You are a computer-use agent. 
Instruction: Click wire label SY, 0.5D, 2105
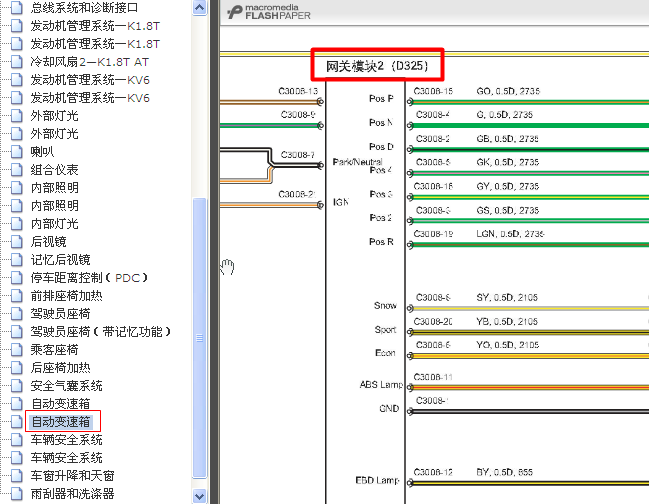(507, 298)
